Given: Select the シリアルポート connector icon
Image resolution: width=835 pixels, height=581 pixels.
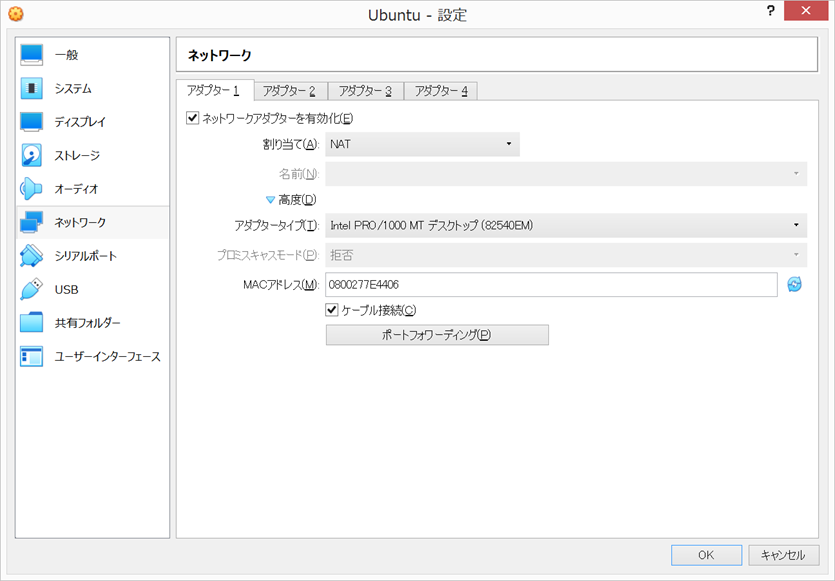Looking at the screenshot, I should click(31, 256).
